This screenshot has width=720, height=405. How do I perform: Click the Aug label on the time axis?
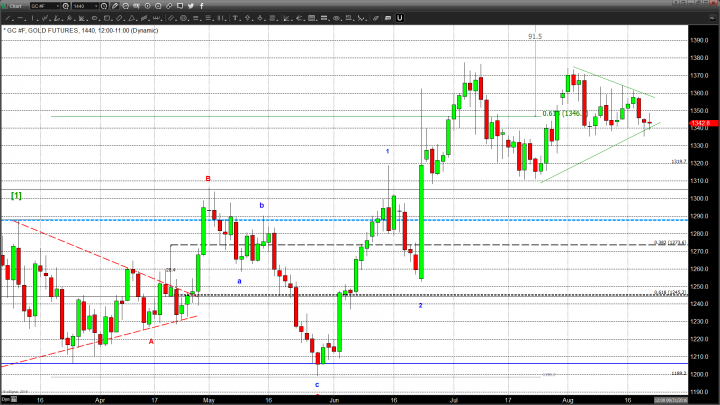pos(568,400)
